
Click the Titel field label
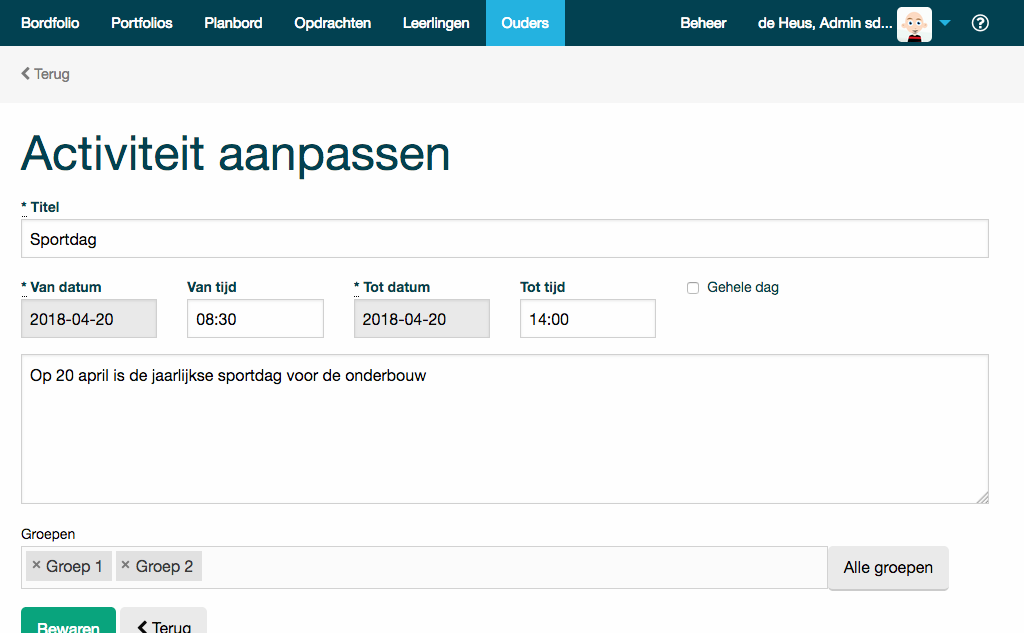click(x=40, y=207)
